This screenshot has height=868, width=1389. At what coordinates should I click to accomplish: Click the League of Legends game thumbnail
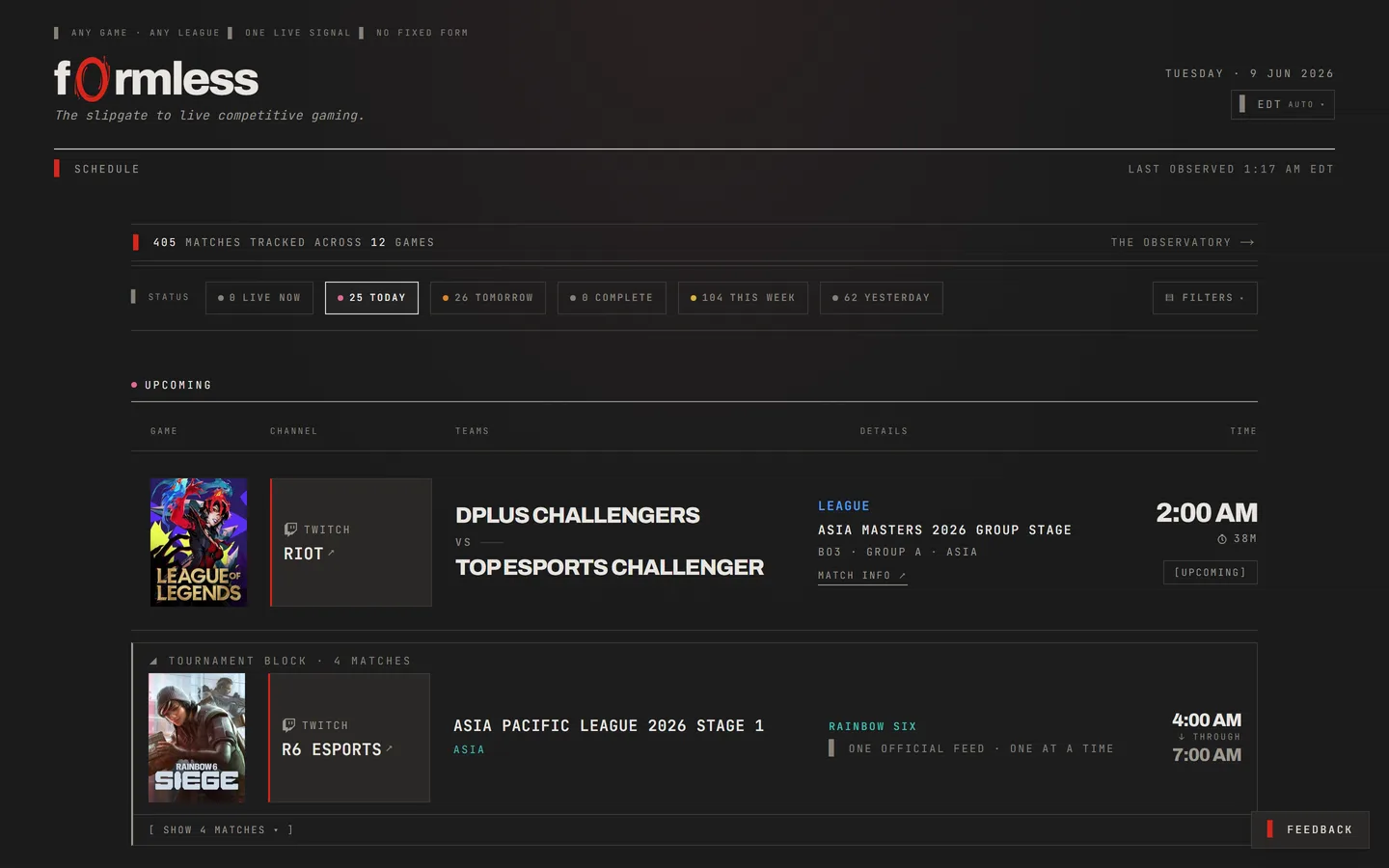(x=199, y=542)
